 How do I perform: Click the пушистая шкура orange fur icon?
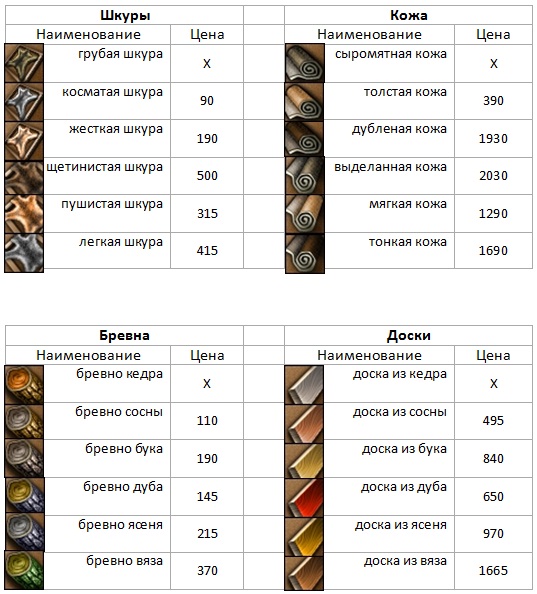point(24,214)
